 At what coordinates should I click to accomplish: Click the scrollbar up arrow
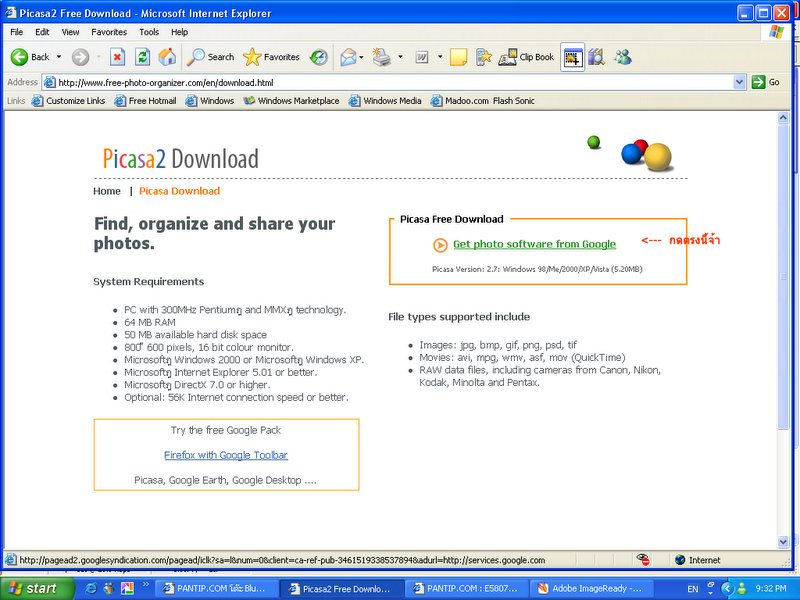[x=783, y=118]
